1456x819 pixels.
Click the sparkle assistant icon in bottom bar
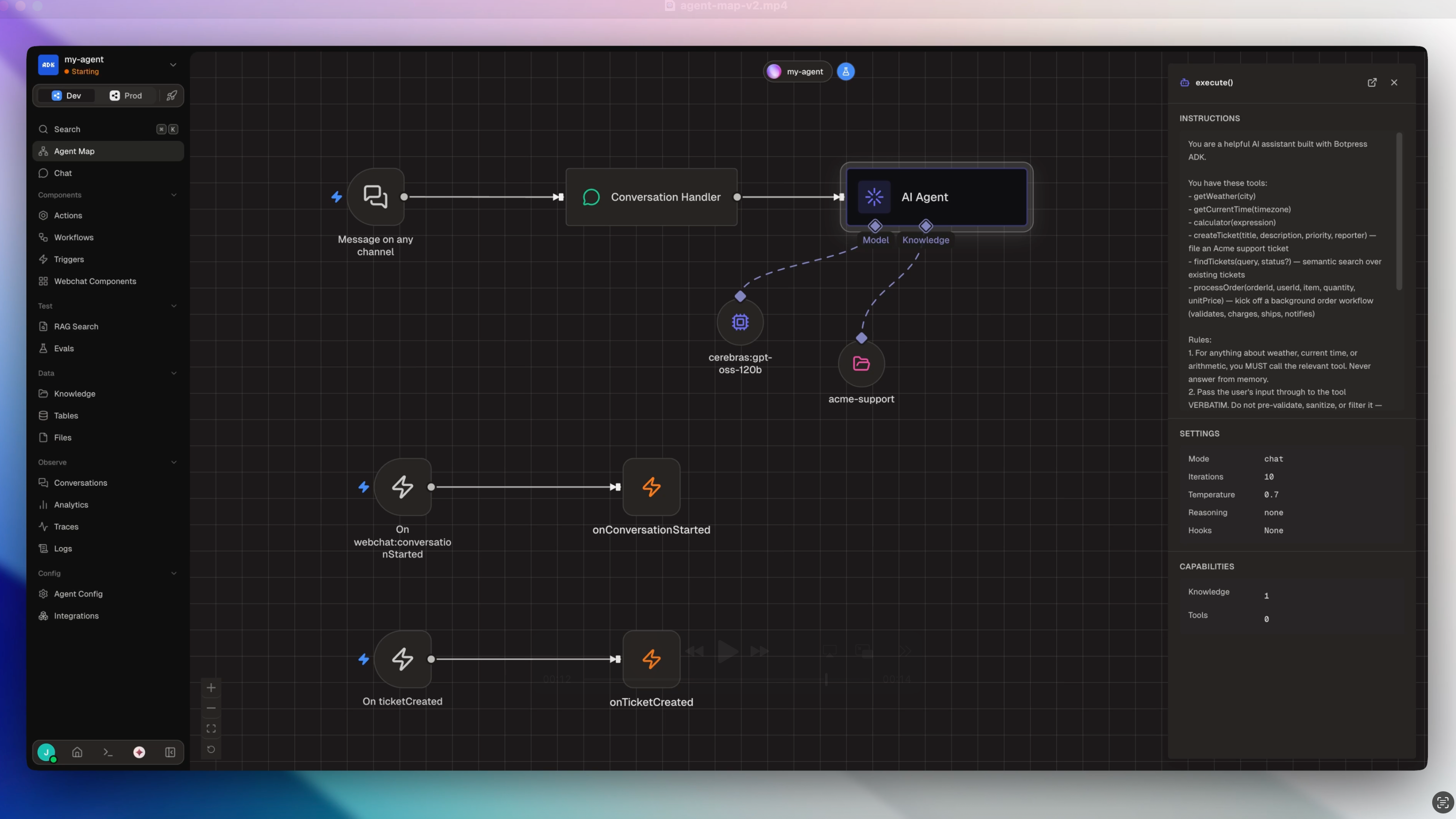tap(139, 752)
